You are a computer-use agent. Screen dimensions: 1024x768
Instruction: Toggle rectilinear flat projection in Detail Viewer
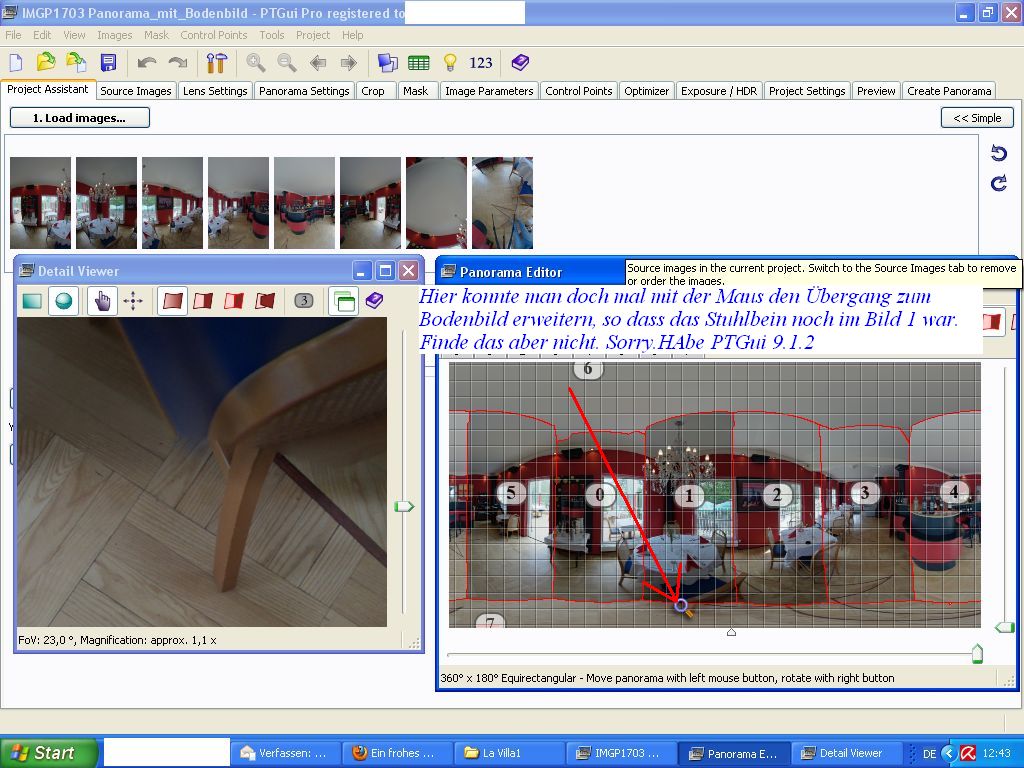click(32, 300)
